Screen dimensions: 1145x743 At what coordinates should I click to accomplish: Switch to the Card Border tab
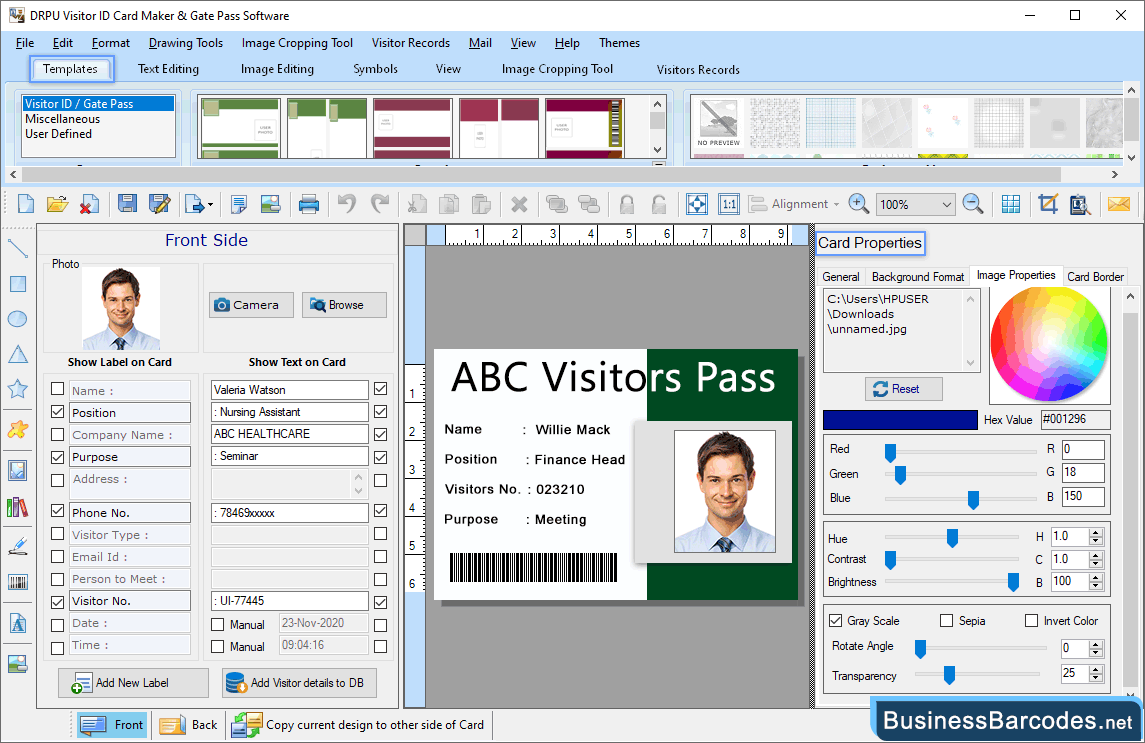1095,277
